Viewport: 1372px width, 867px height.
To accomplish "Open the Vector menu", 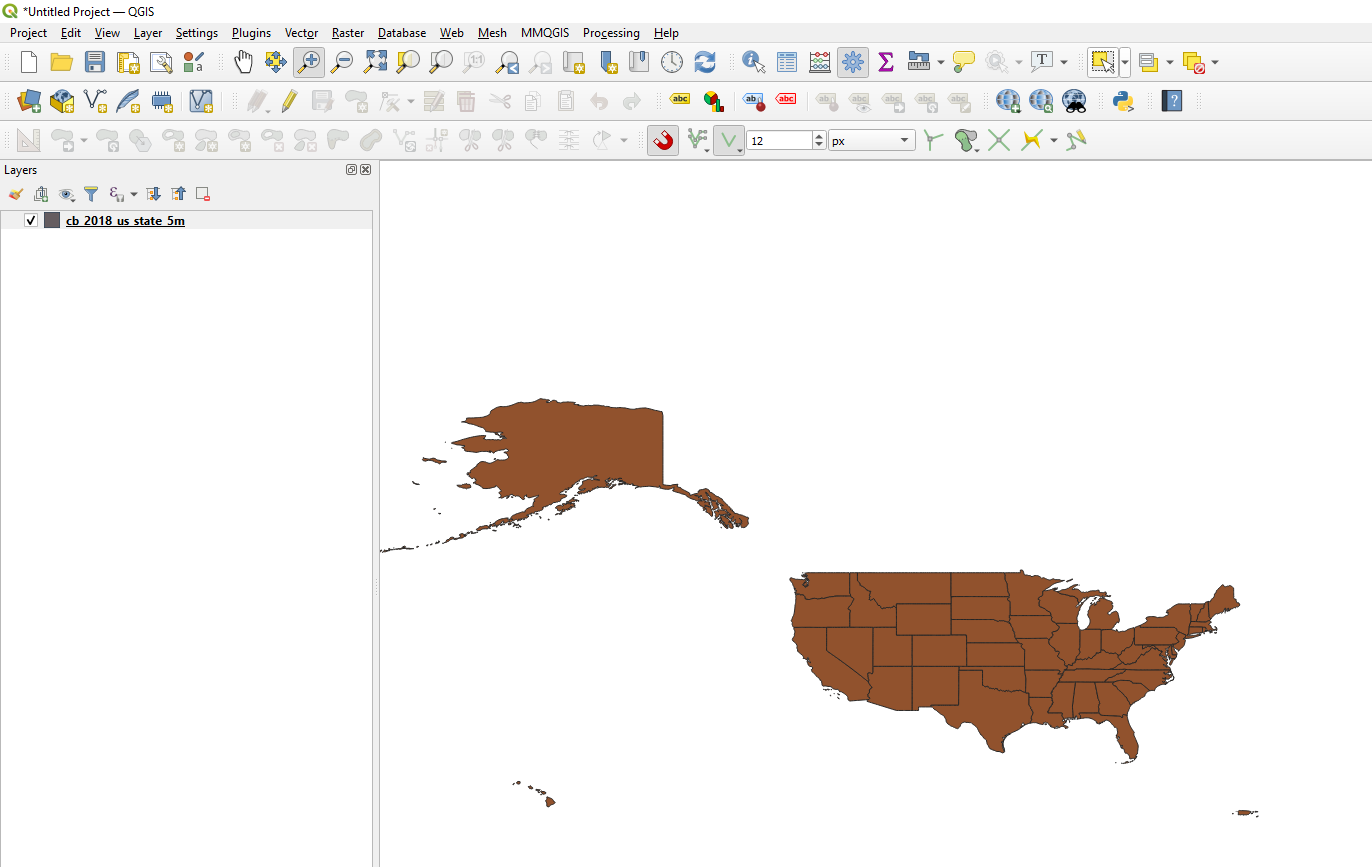I will 301,32.
